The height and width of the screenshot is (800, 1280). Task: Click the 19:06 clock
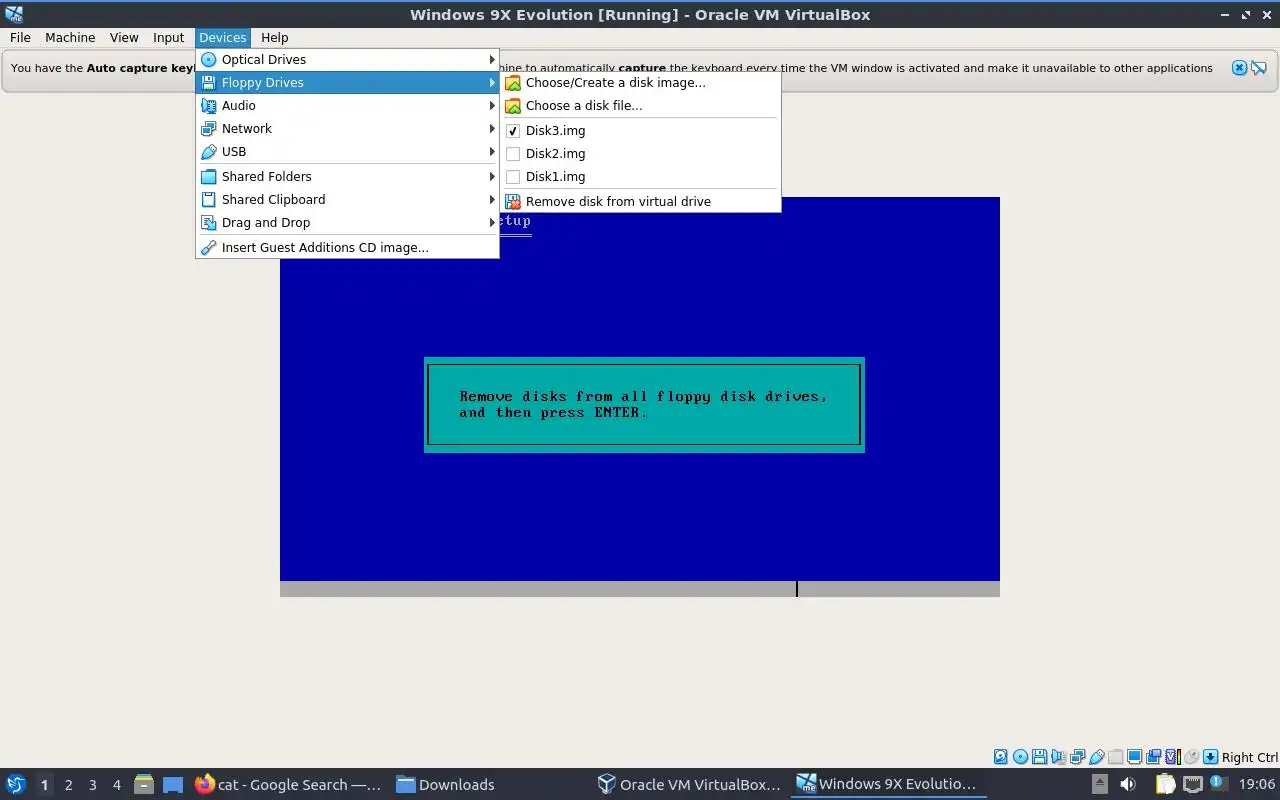tap(1257, 784)
